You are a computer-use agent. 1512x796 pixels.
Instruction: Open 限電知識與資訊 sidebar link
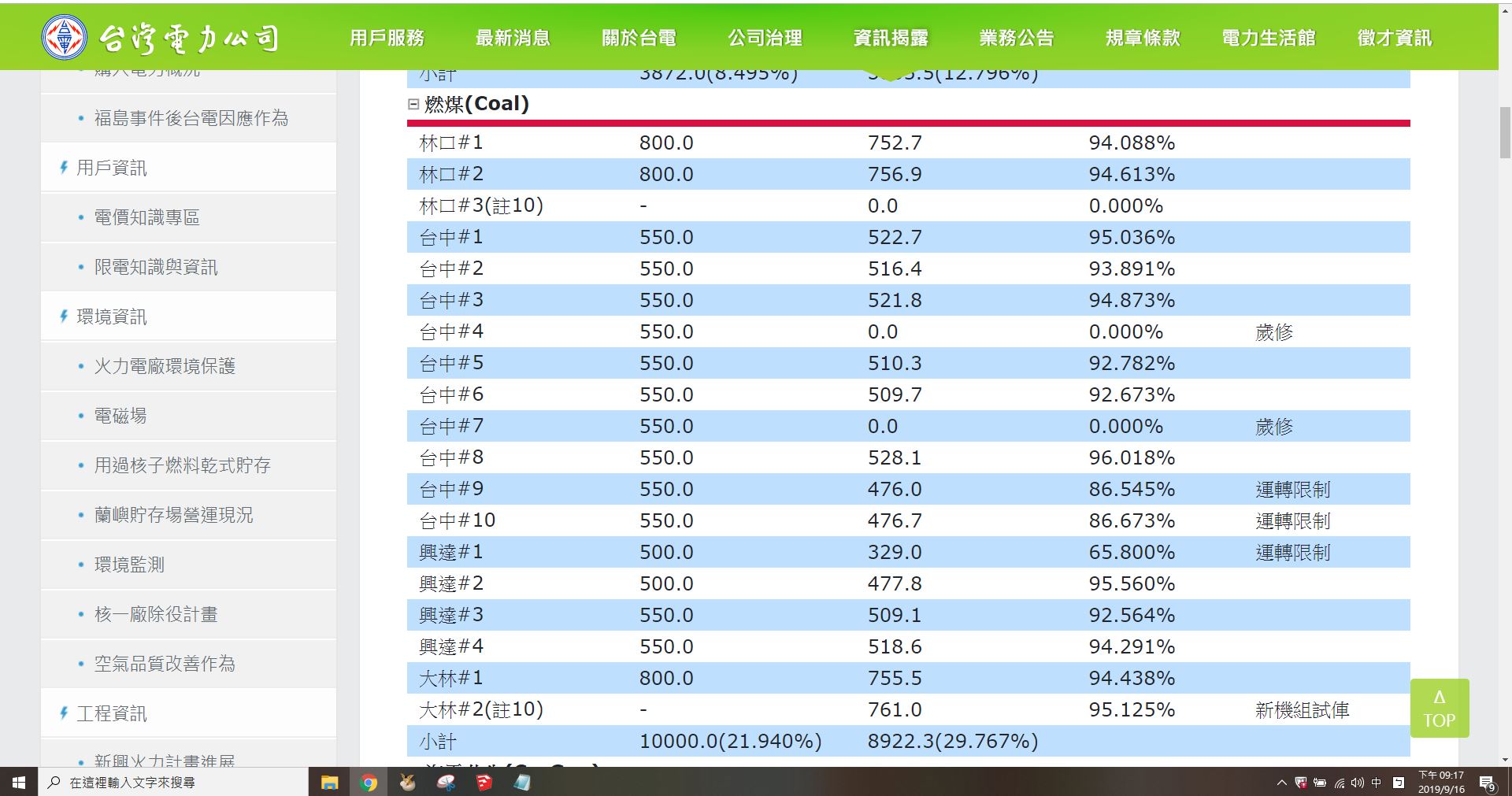pos(156,267)
